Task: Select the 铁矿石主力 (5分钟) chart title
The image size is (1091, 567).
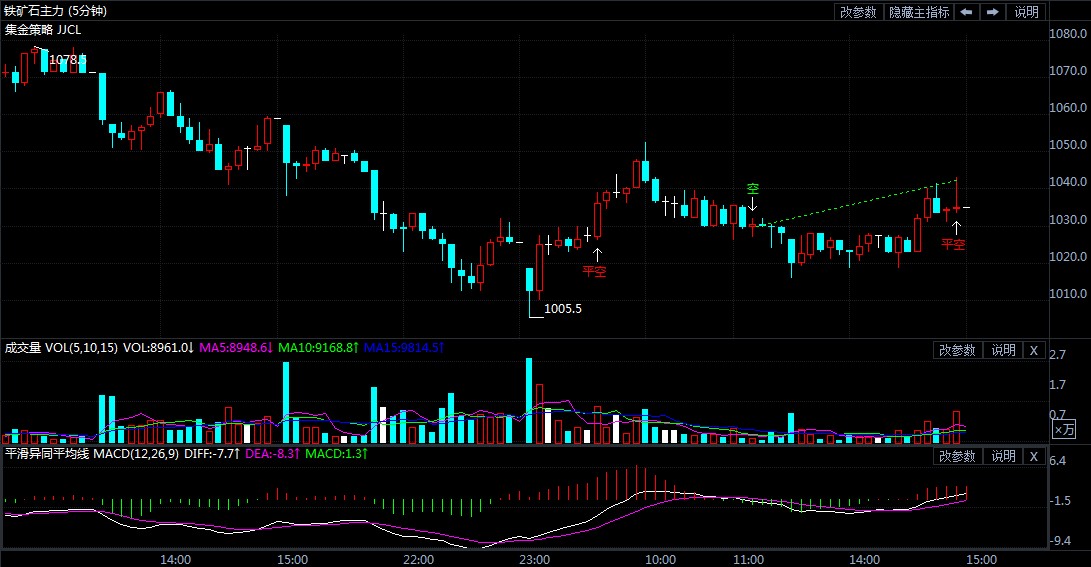Action: click(x=56, y=11)
